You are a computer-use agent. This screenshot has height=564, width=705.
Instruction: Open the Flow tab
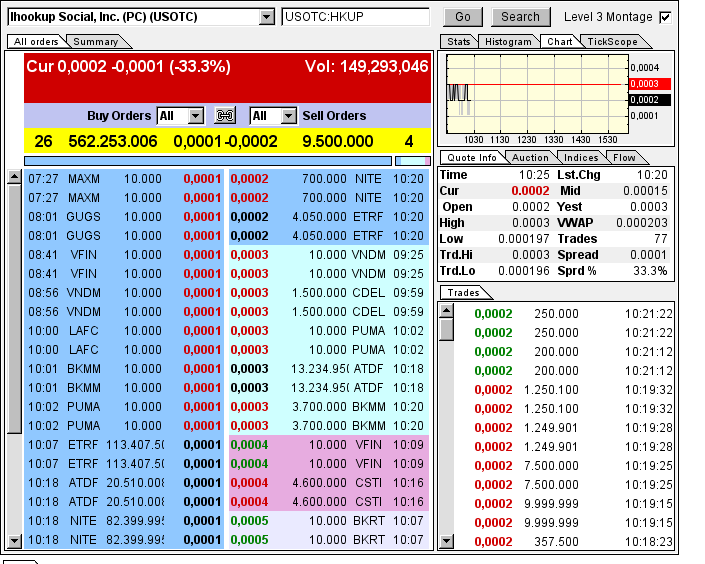(624, 158)
